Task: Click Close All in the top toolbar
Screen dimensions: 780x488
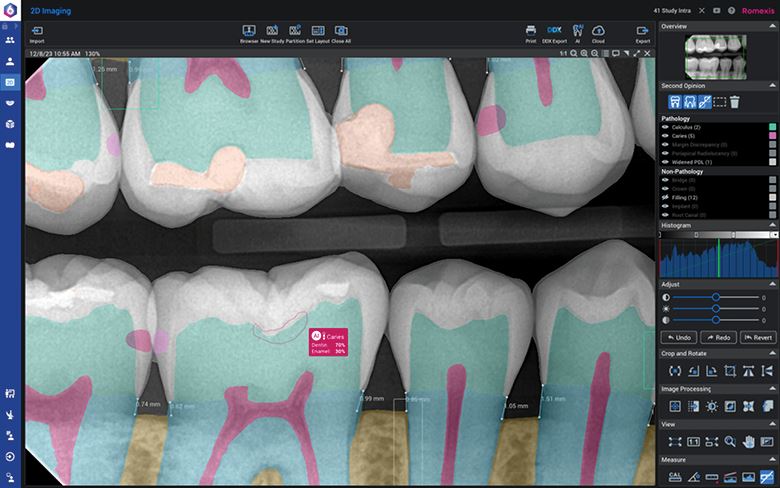Action: coord(341,34)
